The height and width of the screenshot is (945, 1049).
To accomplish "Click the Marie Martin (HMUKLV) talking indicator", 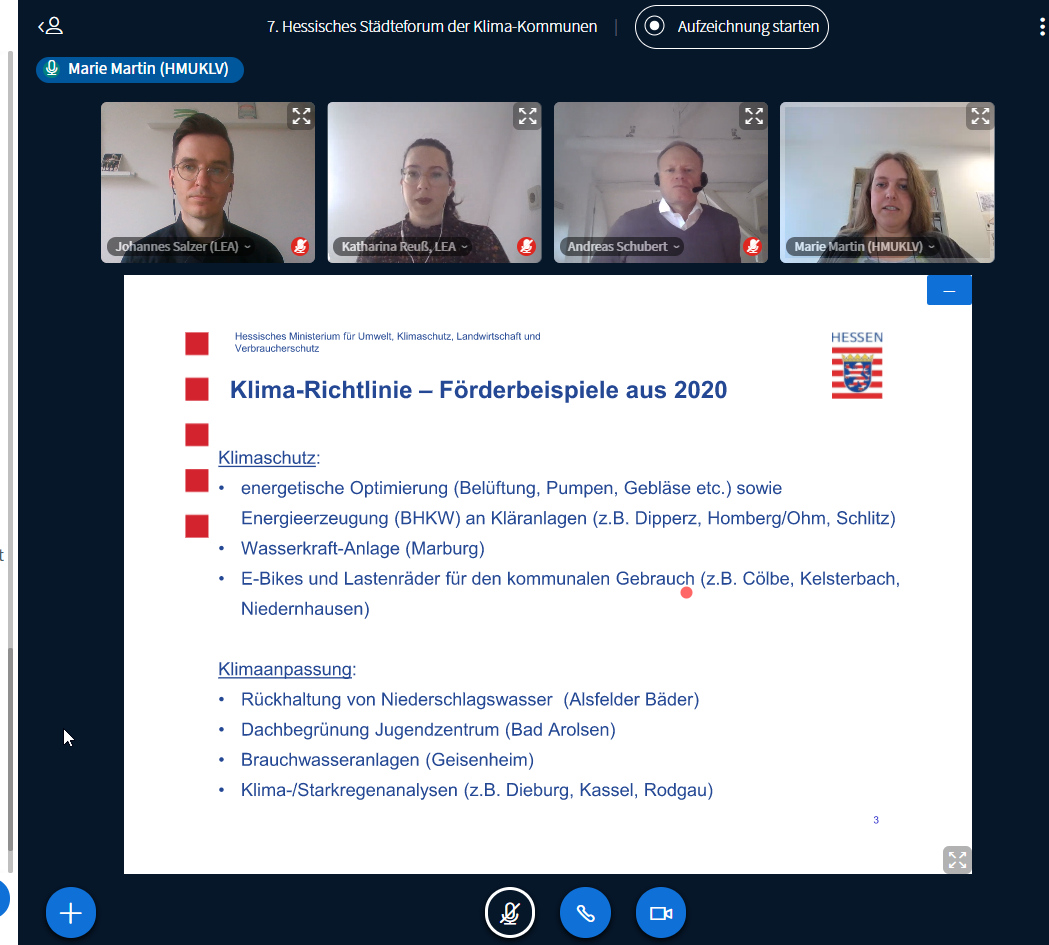I will tap(140, 69).
